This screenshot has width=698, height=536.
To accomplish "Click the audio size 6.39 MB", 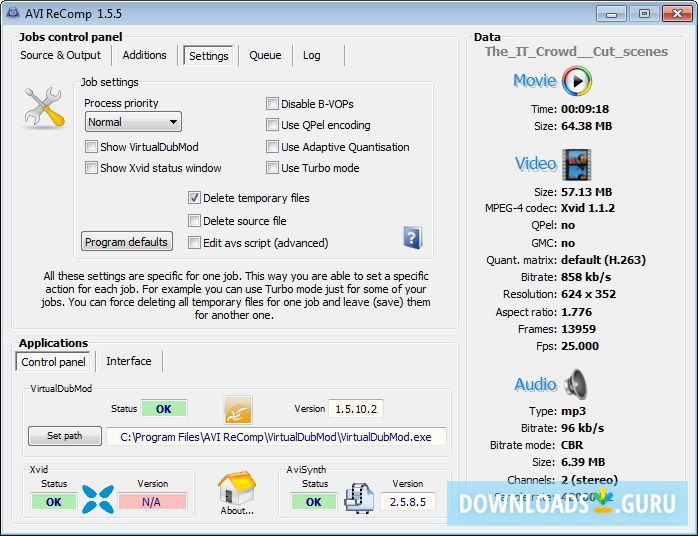I will point(583,462).
